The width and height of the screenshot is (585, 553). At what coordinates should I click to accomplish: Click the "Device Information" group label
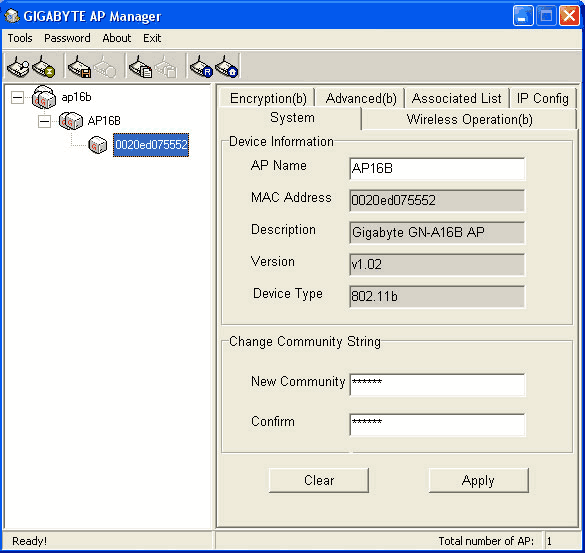coord(281,141)
